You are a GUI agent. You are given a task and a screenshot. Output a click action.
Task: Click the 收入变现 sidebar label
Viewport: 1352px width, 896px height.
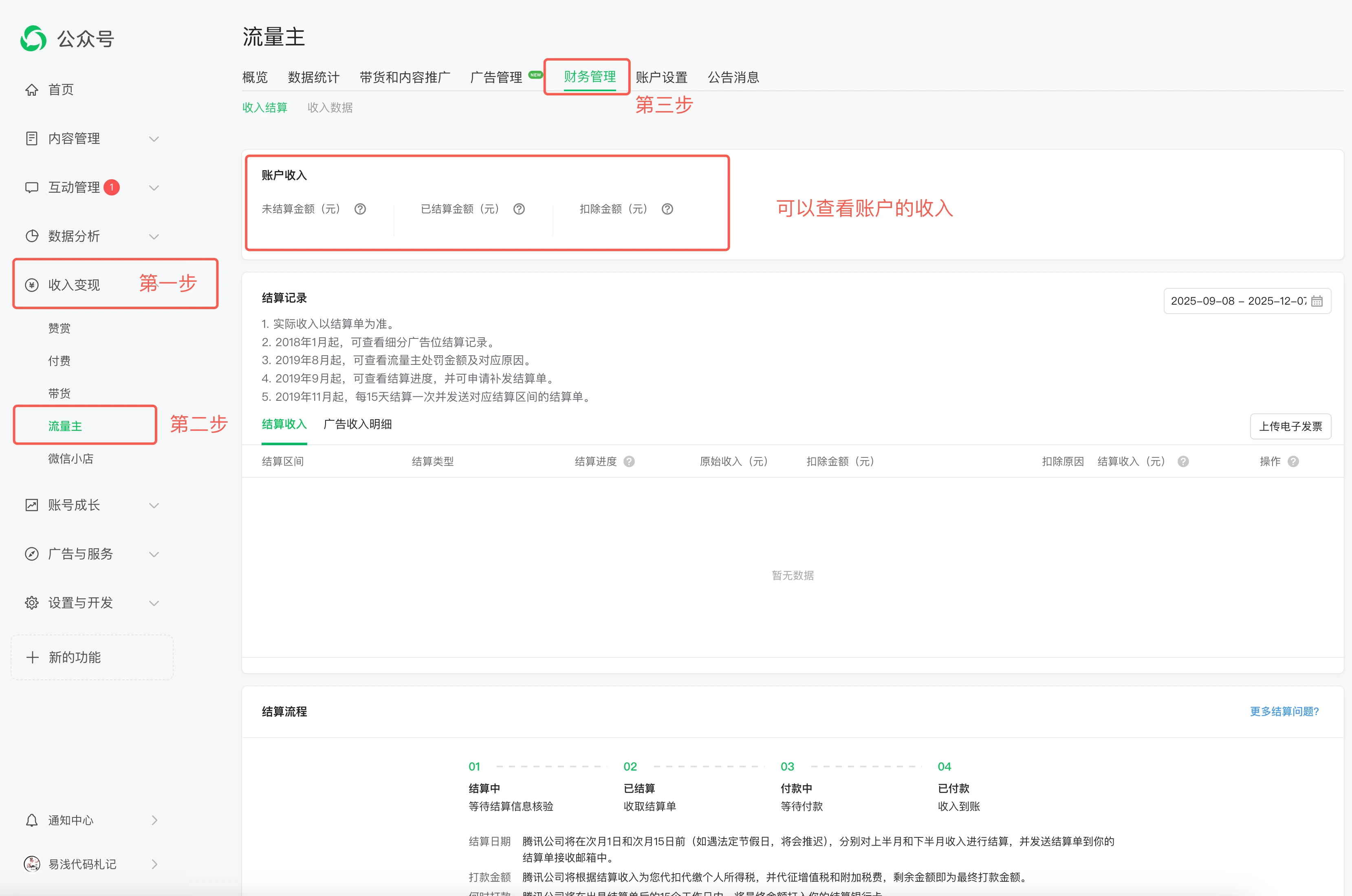[x=74, y=285]
